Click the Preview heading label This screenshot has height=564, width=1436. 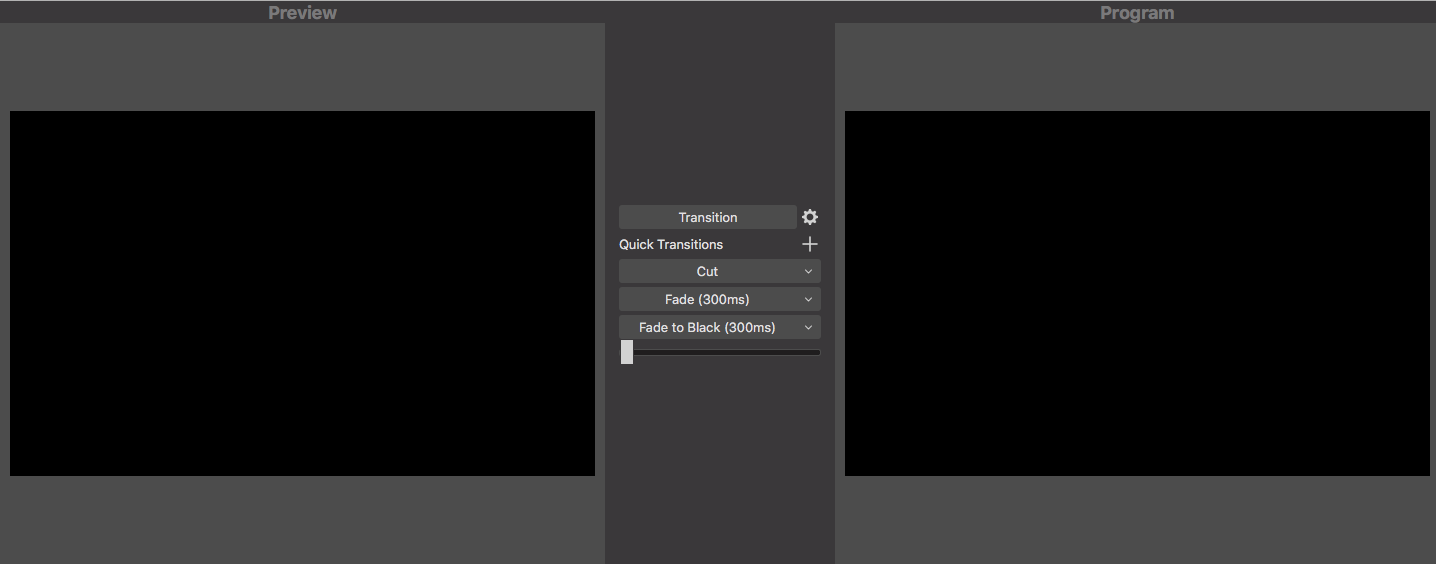[302, 13]
